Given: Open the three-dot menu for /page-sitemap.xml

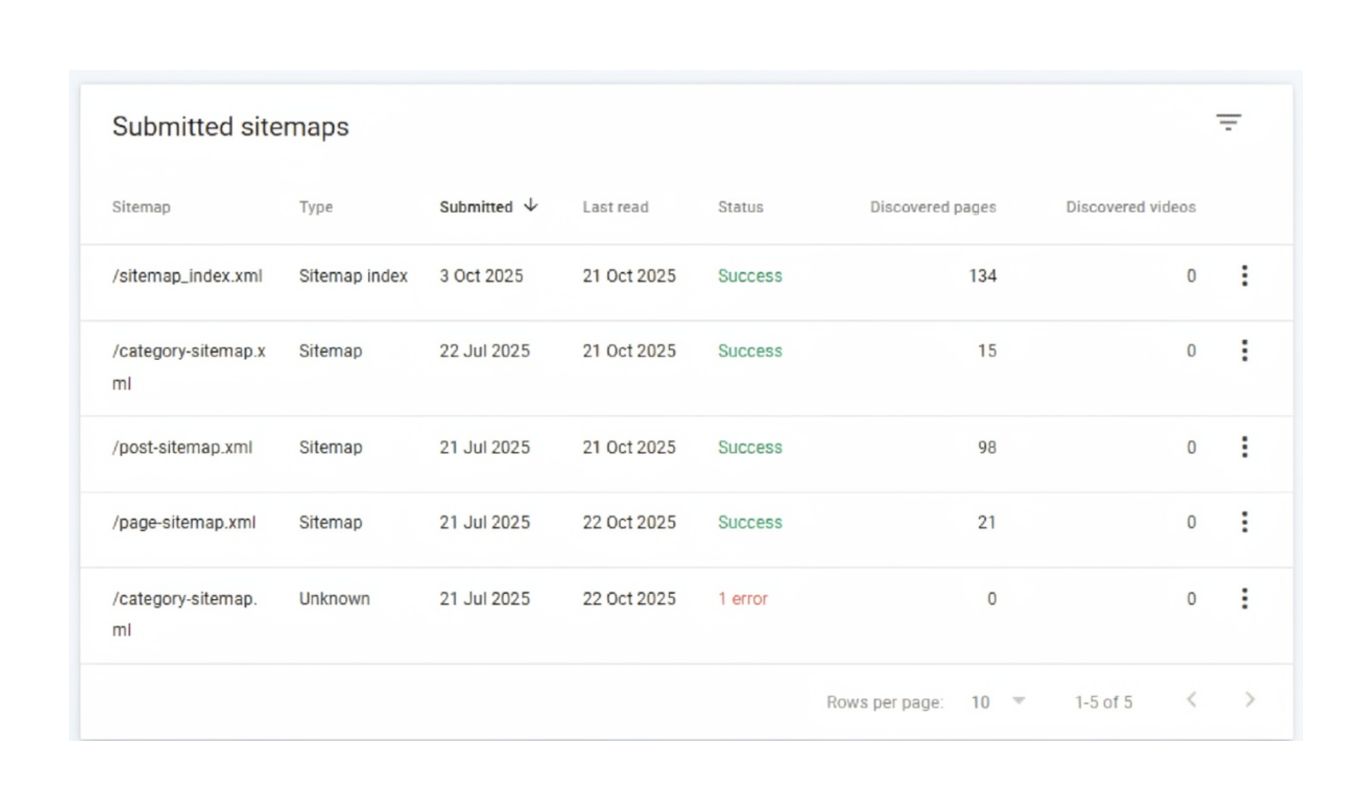Looking at the screenshot, I should tap(1244, 521).
